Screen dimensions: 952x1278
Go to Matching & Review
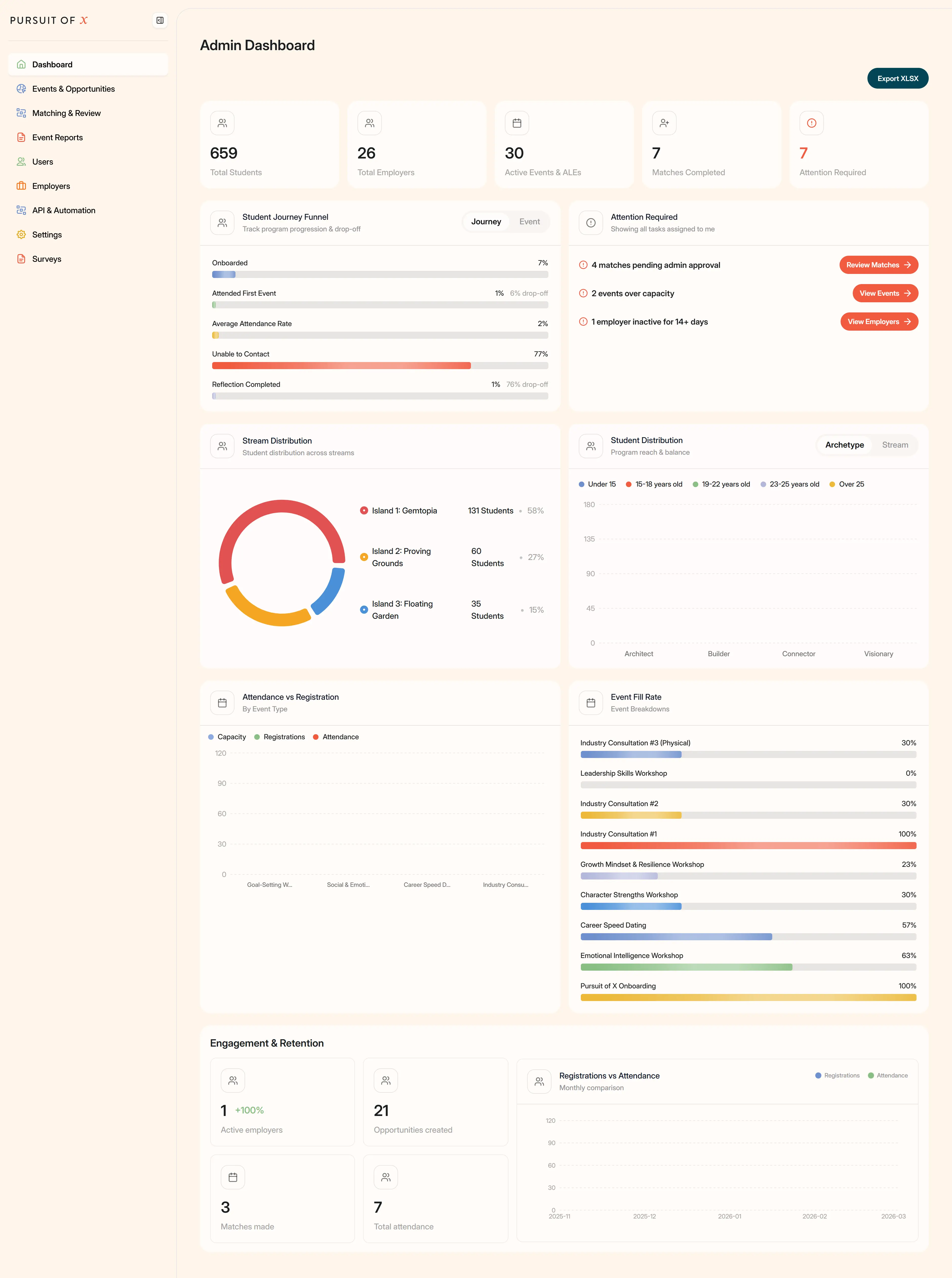(88, 113)
